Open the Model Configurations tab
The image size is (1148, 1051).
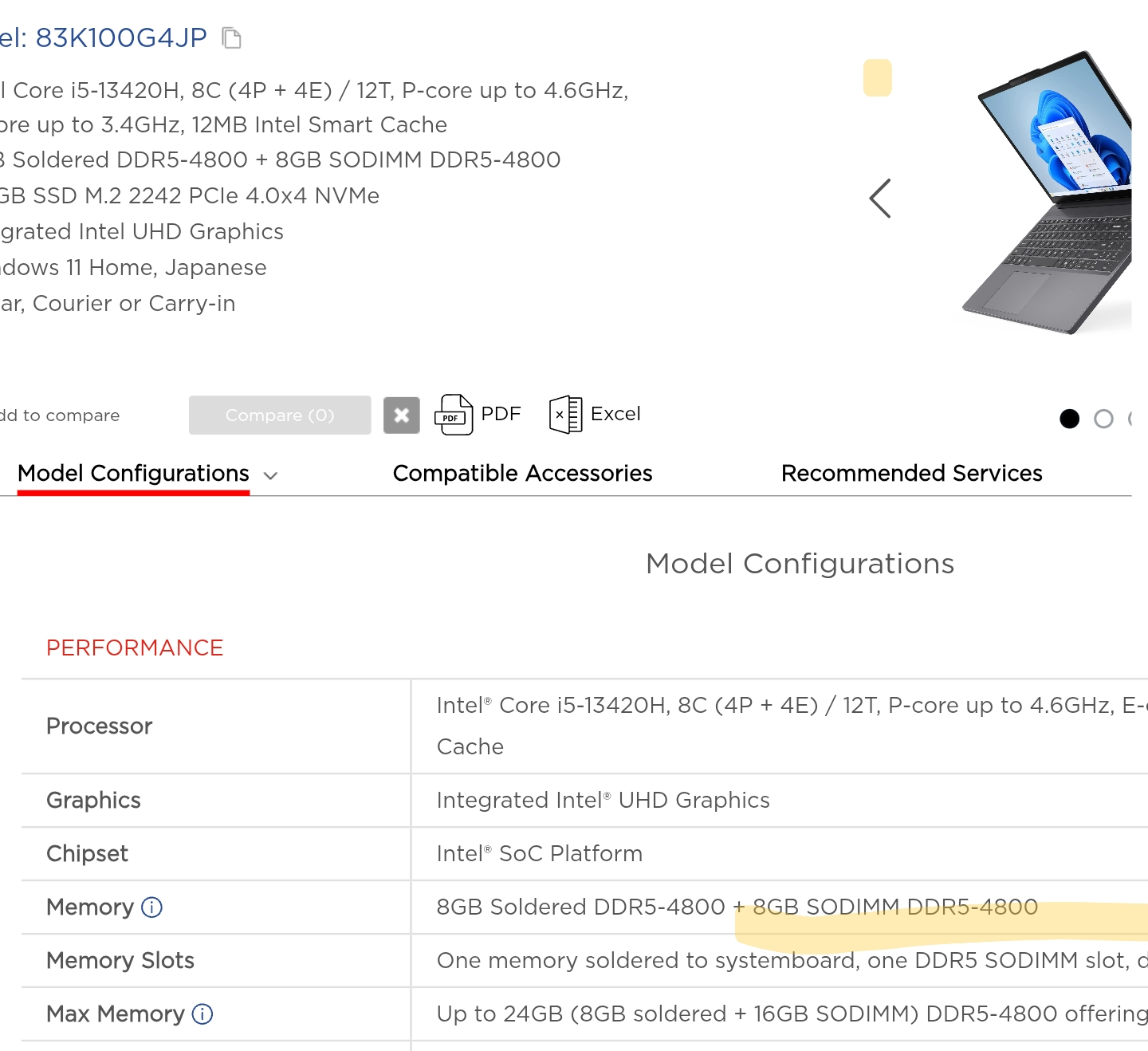pos(133,474)
